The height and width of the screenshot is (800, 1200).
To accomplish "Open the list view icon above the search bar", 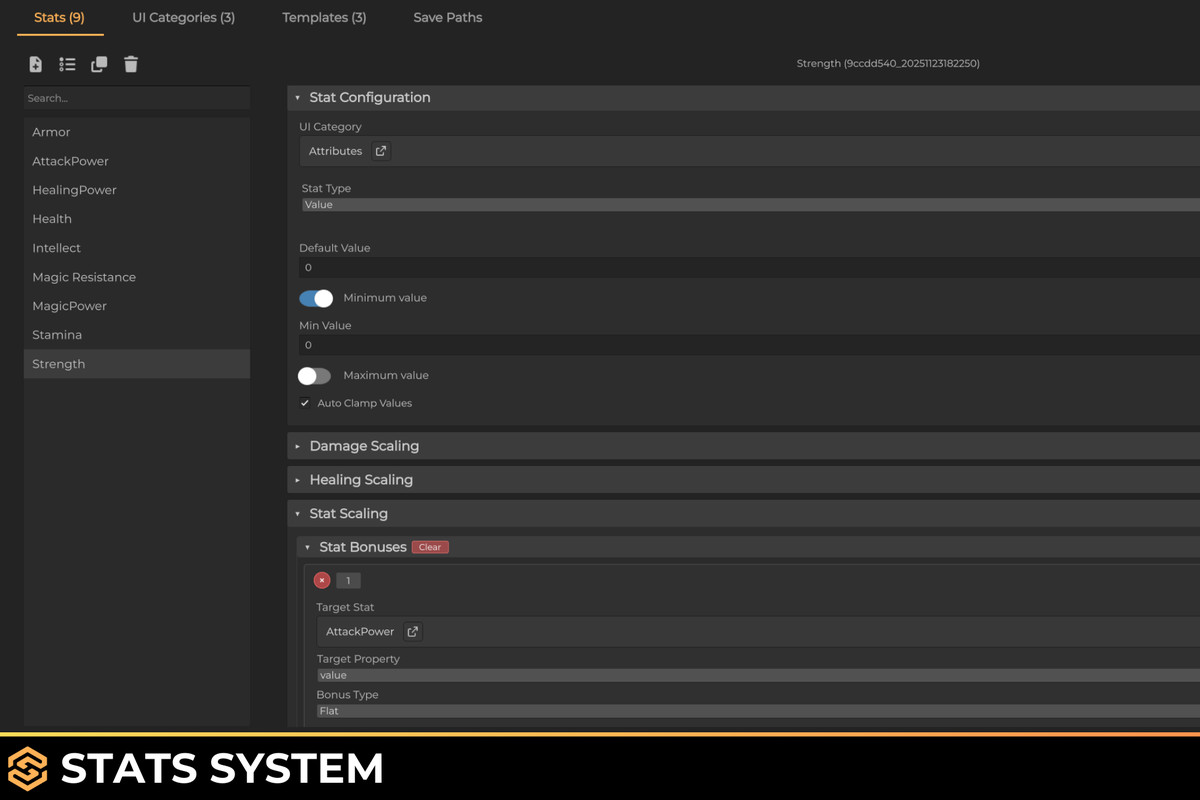I will point(67,63).
